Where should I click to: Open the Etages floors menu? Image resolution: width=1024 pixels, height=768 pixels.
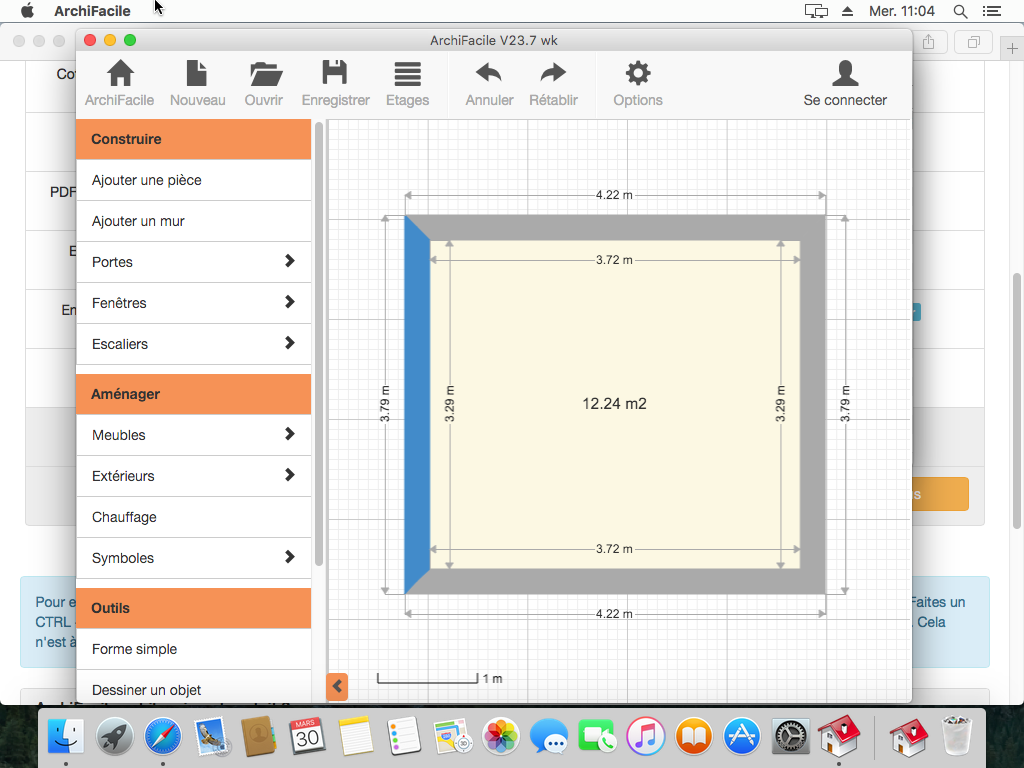407,74
